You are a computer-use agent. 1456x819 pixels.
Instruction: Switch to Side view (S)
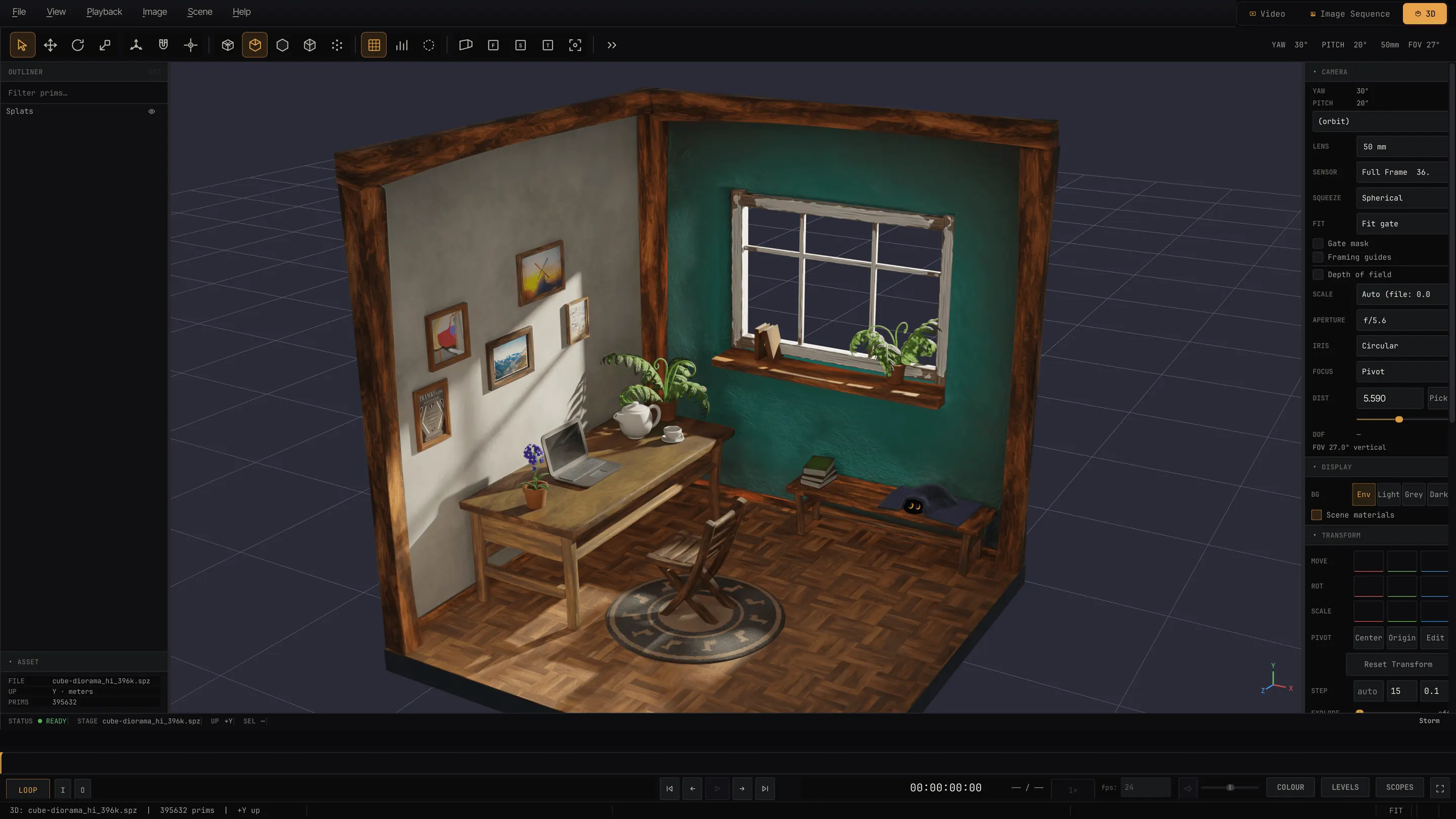(521, 45)
